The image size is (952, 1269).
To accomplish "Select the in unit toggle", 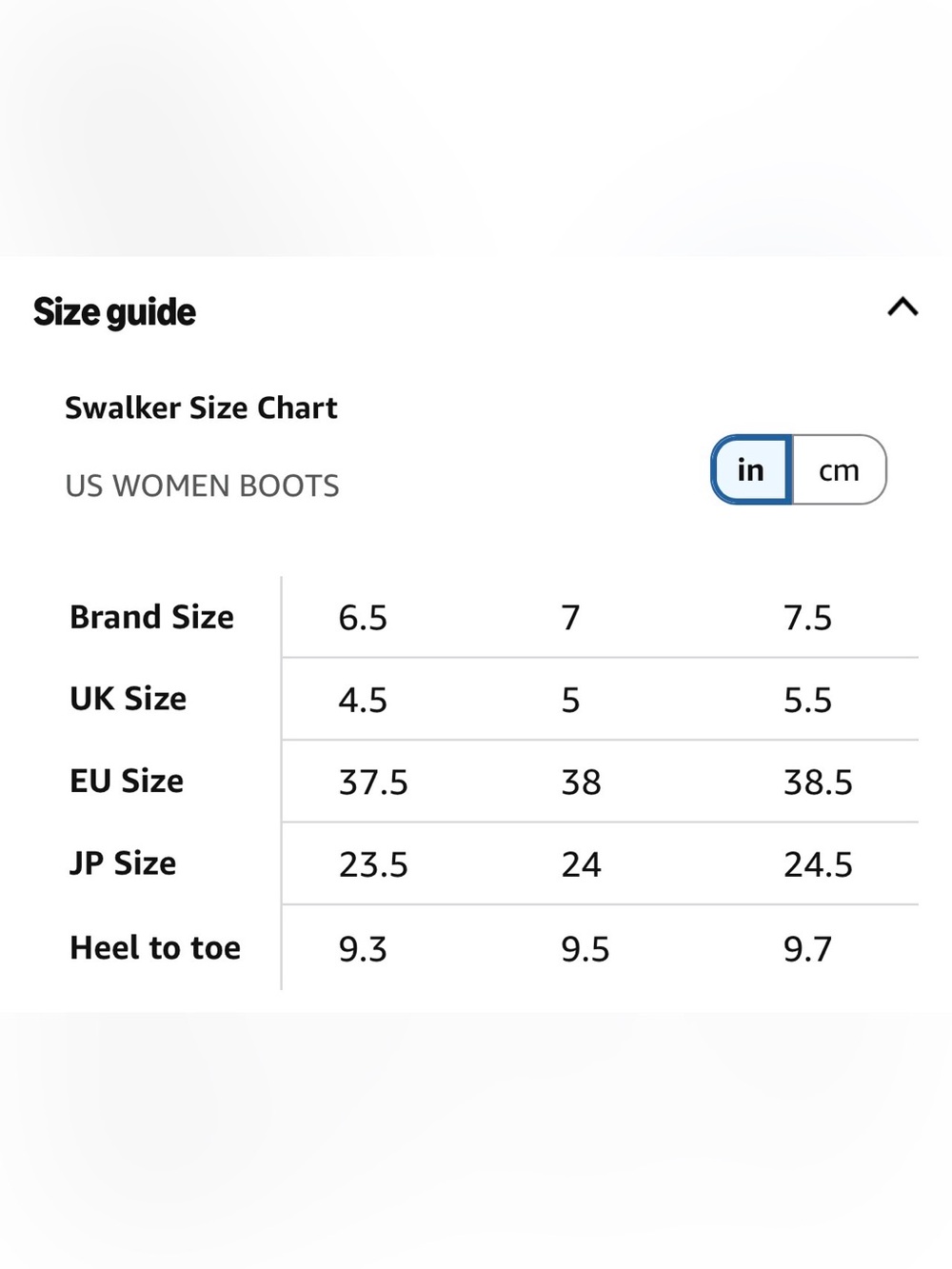I will [751, 469].
